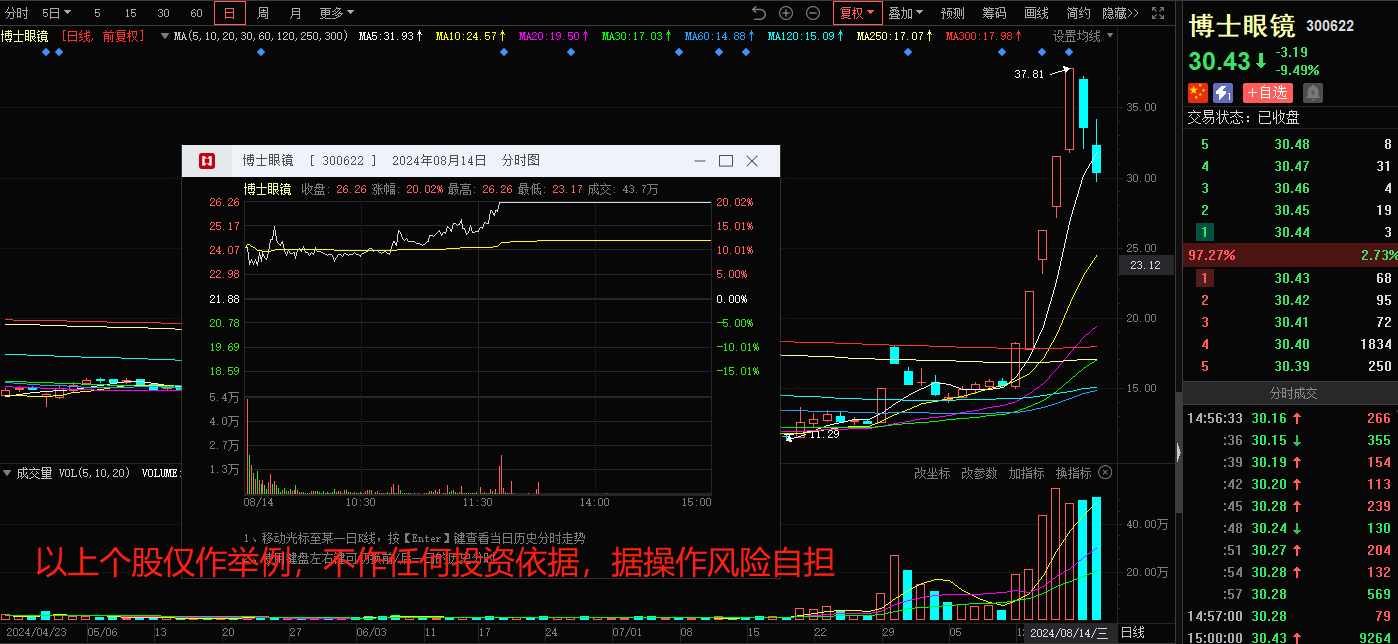1398x644 pixels.
Task: Click the 博士眼镜 stock name in quote panel
Action: [1241, 26]
